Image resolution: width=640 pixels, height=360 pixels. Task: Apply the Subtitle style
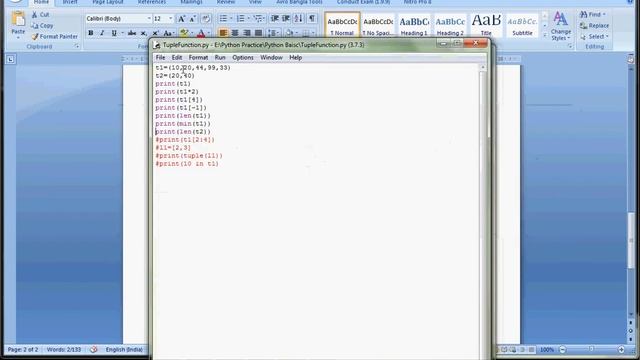coord(522,25)
